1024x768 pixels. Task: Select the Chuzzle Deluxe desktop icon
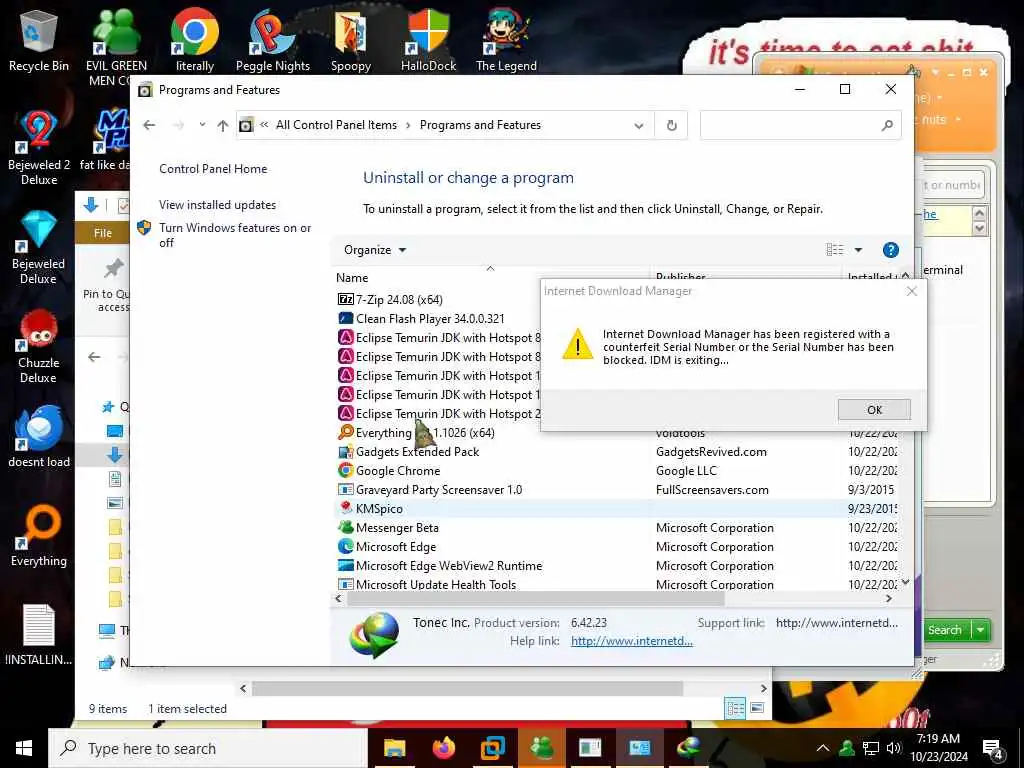39,346
